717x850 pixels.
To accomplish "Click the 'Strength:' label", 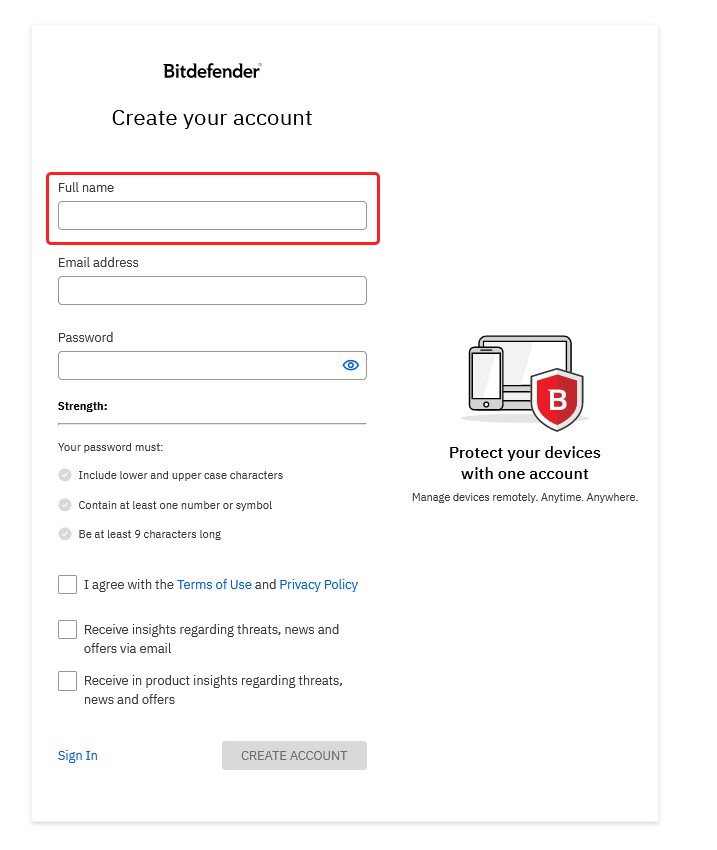I will [x=83, y=406].
